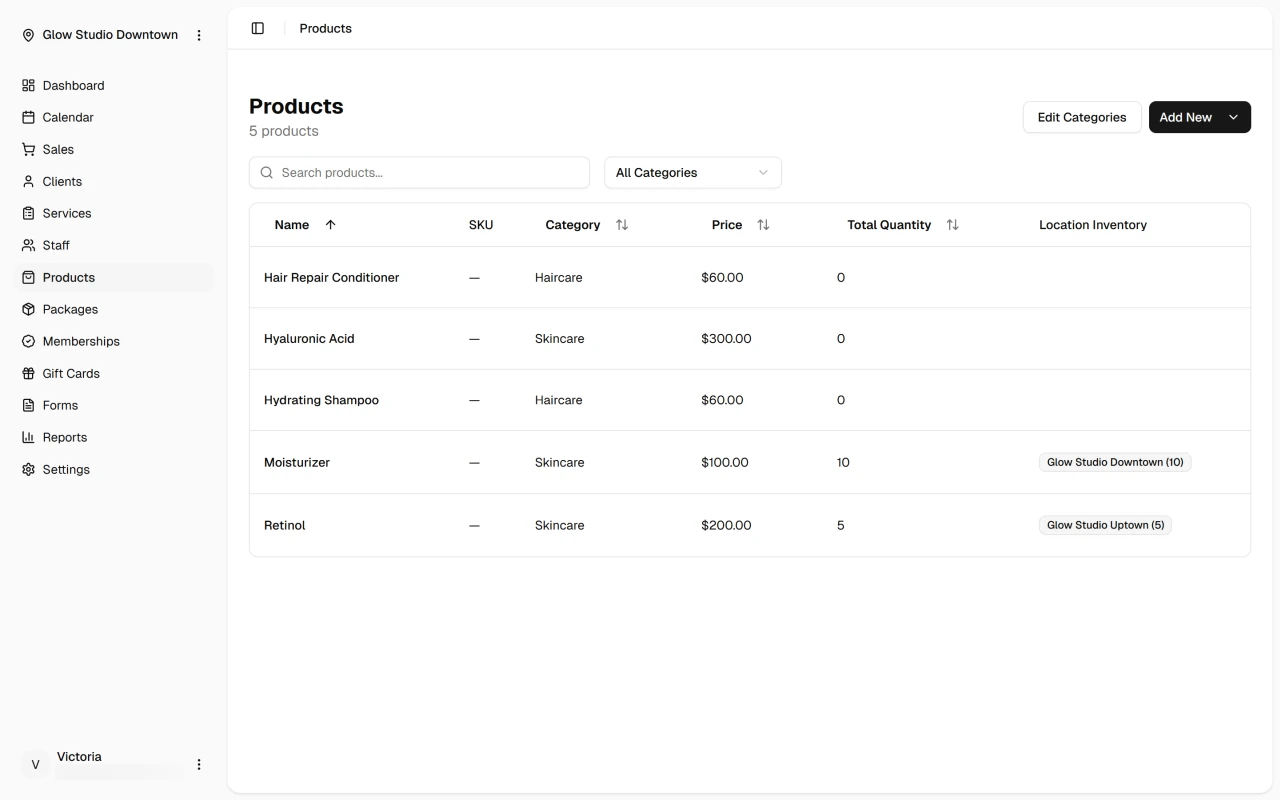The height and width of the screenshot is (800, 1280).
Task: Click the Total Quantity column header text
Action: coord(889,225)
